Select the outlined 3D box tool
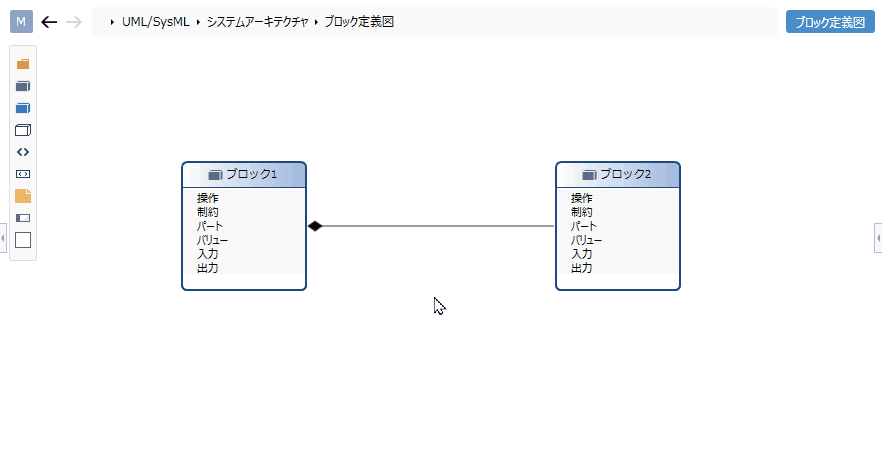The width and height of the screenshot is (882, 475). [23, 130]
